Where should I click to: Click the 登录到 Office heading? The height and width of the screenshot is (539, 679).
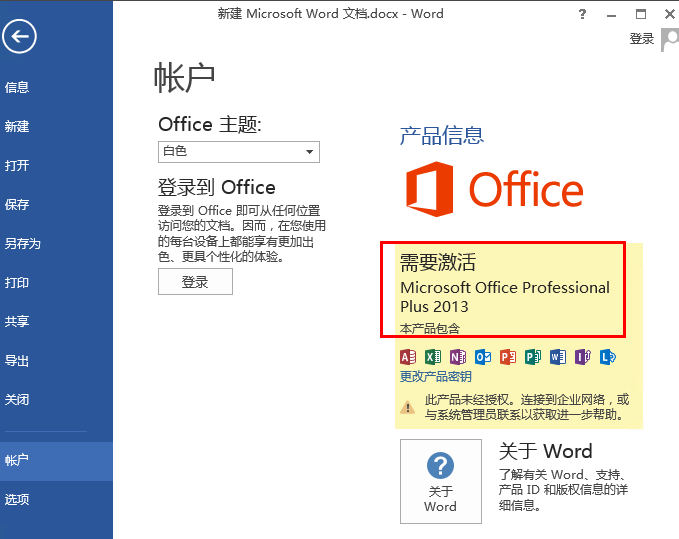pos(217,187)
